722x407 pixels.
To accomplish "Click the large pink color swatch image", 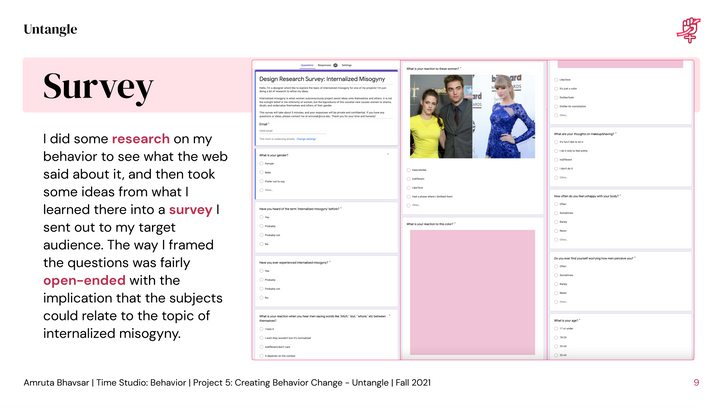I will (472, 292).
